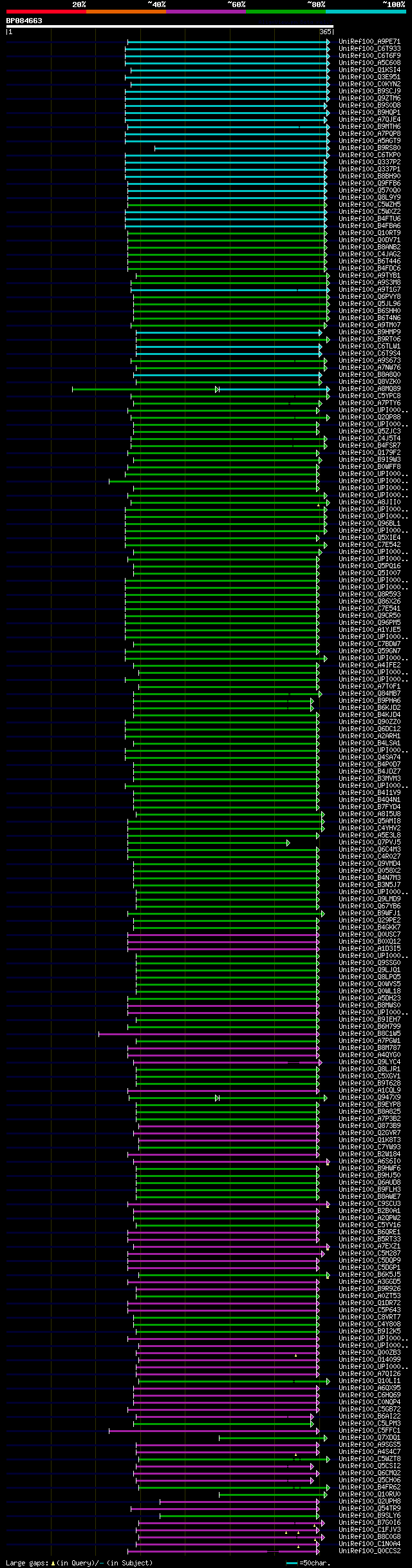Go to the UniRef100_Q6PVY8 entry

point(370,297)
